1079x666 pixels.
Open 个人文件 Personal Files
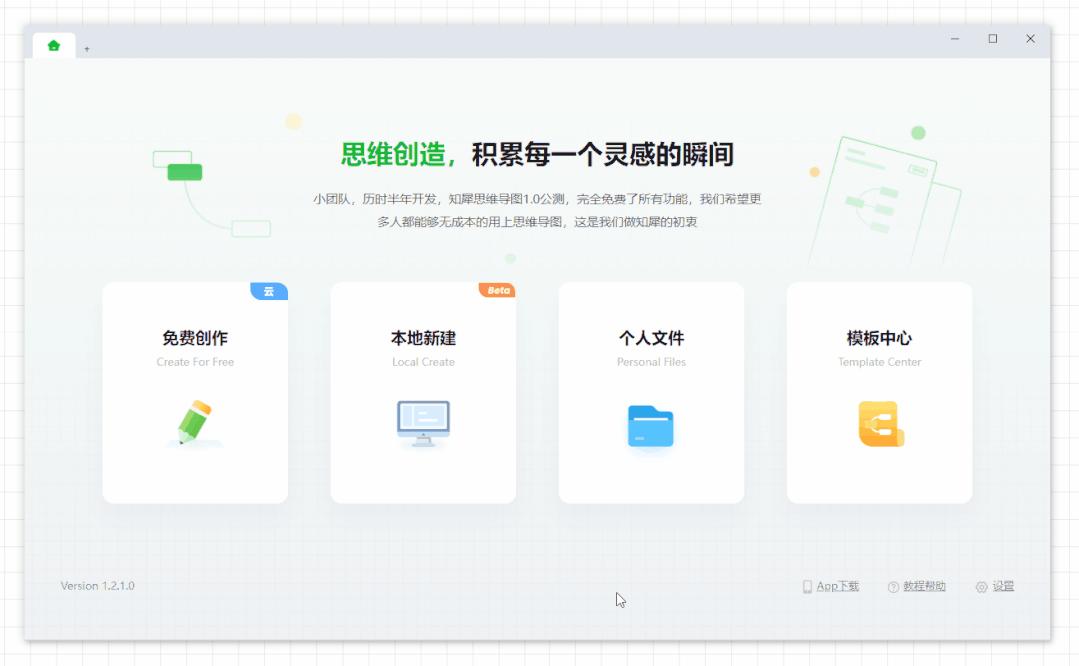coord(651,392)
